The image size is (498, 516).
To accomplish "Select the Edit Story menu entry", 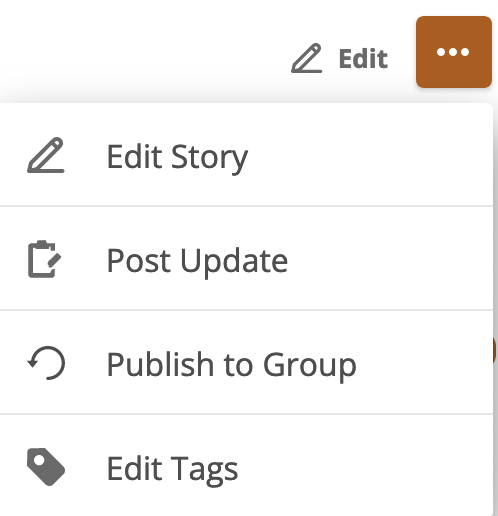I will point(246,155).
